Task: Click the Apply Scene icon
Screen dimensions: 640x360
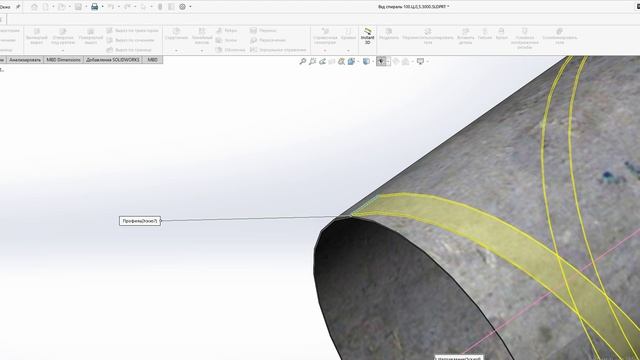Action: point(406,61)
